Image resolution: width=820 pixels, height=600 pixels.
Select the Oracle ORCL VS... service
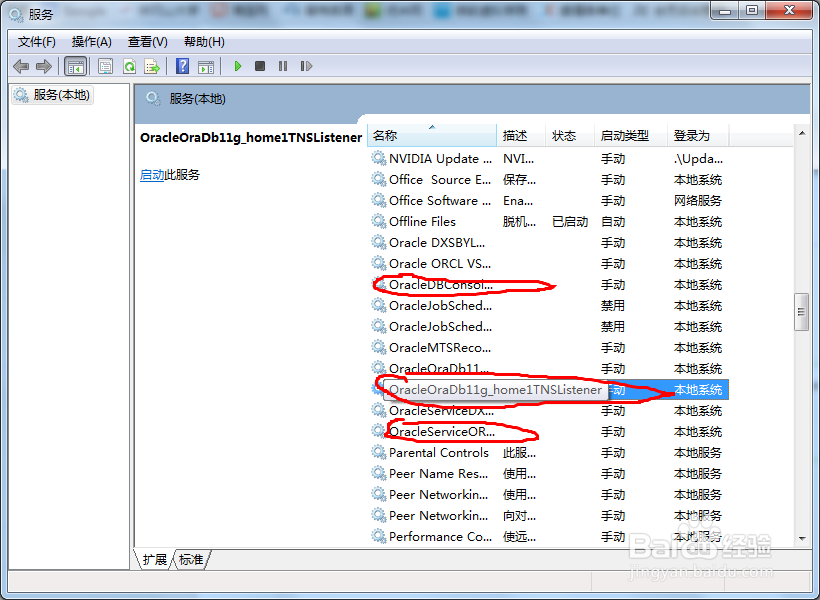[549, 263]
